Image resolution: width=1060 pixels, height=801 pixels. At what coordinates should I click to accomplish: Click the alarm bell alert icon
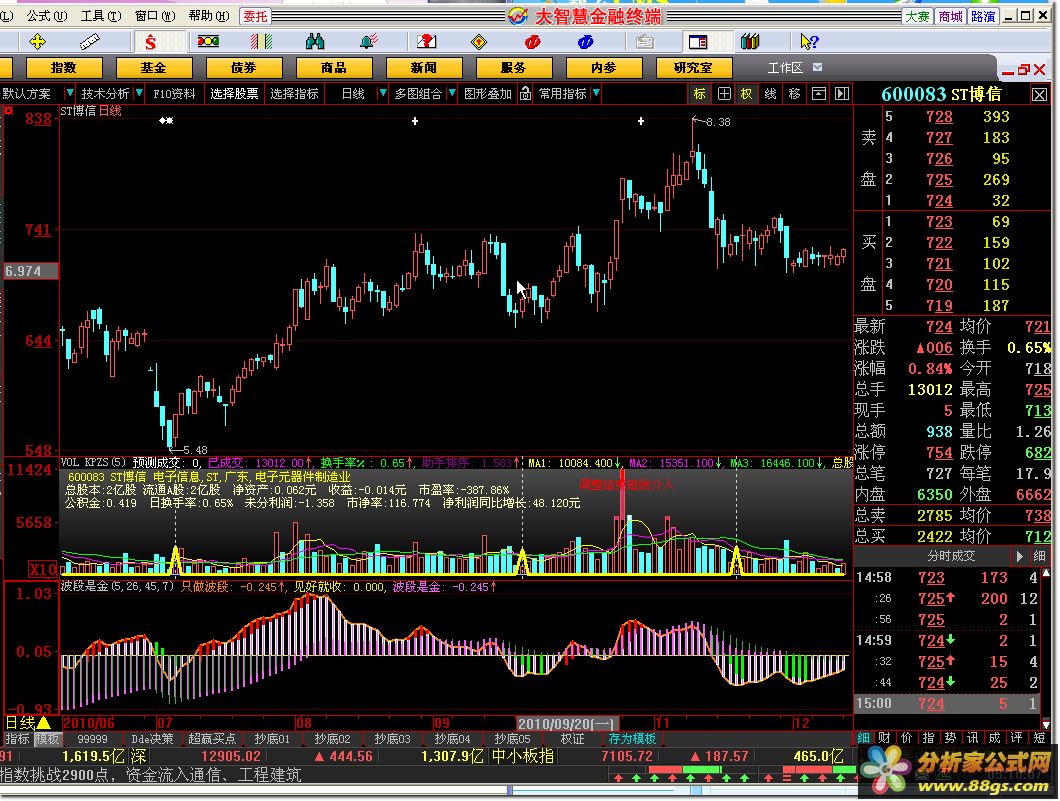[368, 42]
